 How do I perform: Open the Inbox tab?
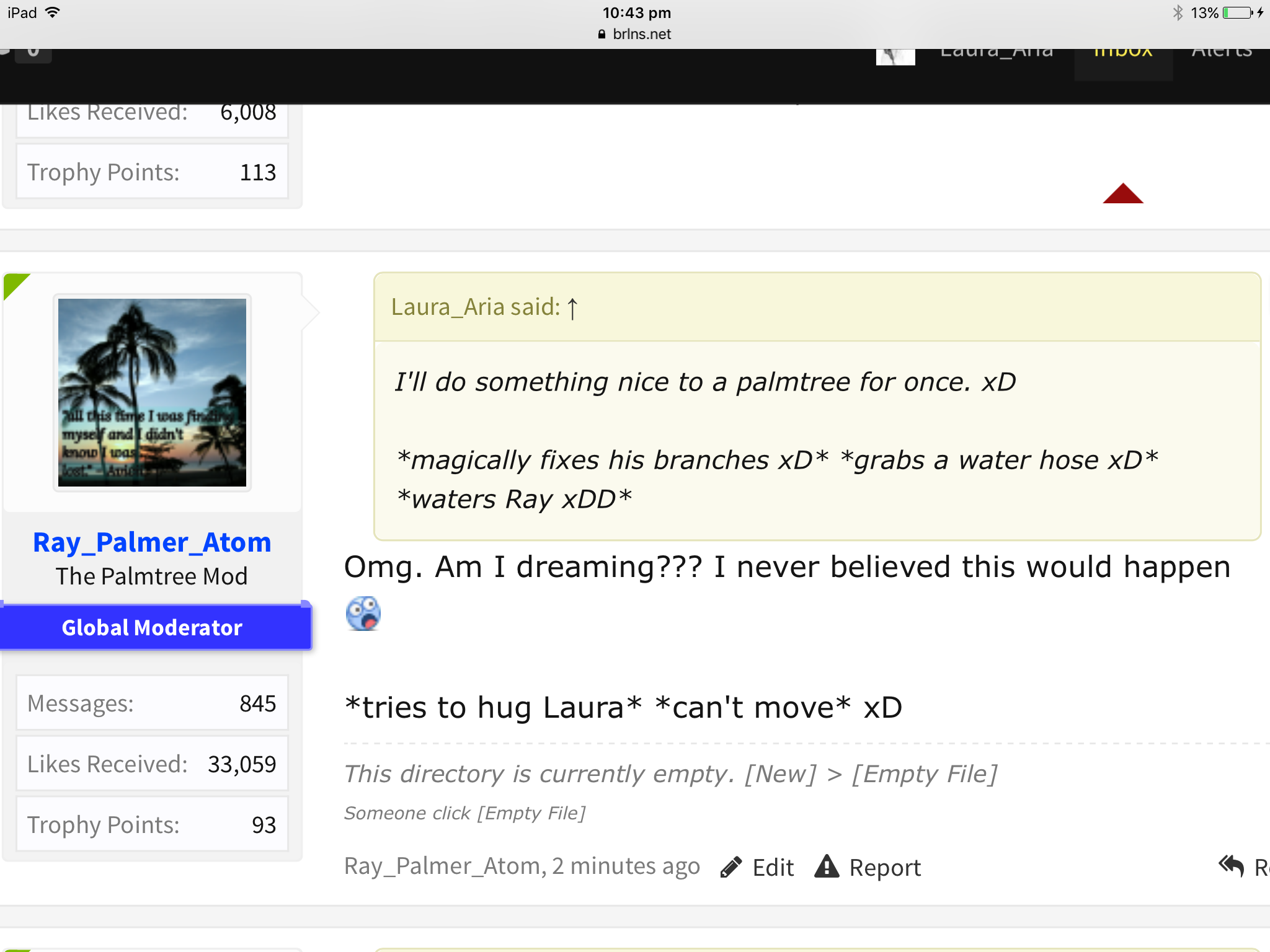pos(1123,55)
